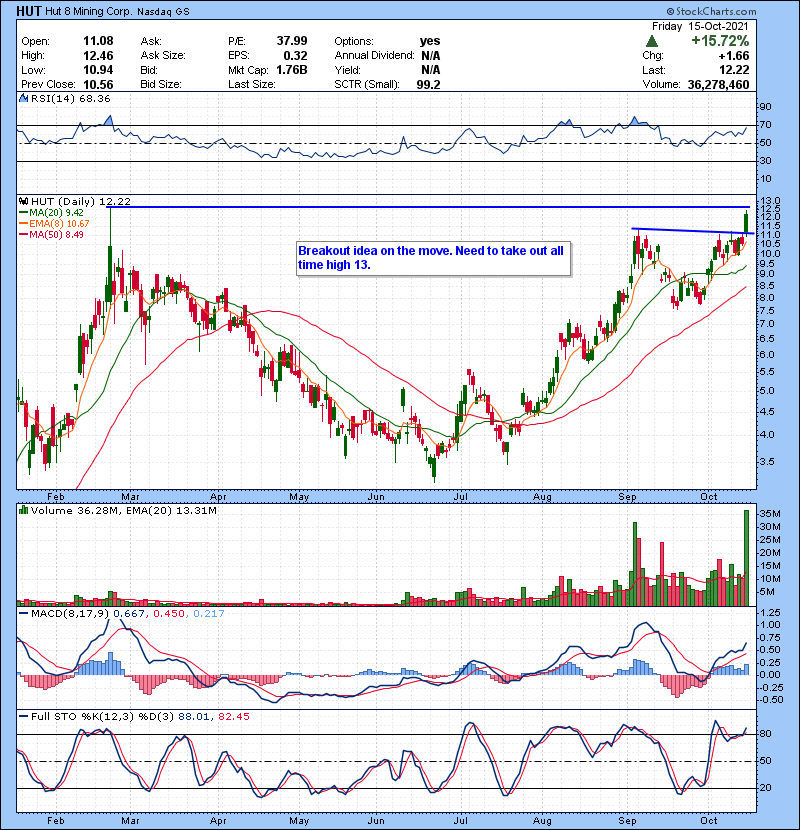
Task: Click the orange EMA(8) legend line swatch
Action: pos(24,224)
